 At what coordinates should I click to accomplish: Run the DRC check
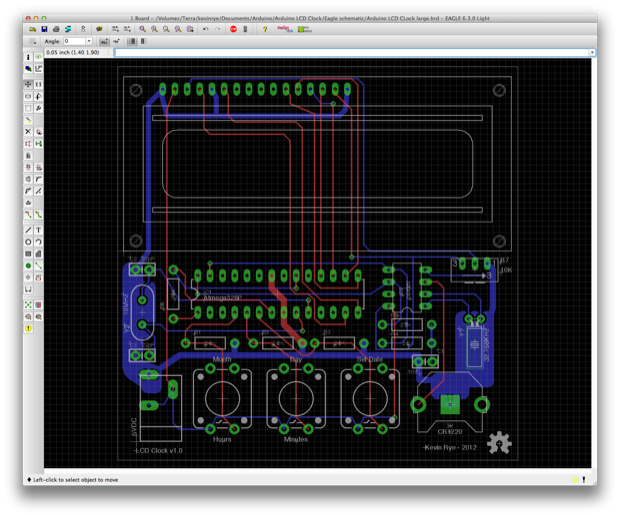38,317
